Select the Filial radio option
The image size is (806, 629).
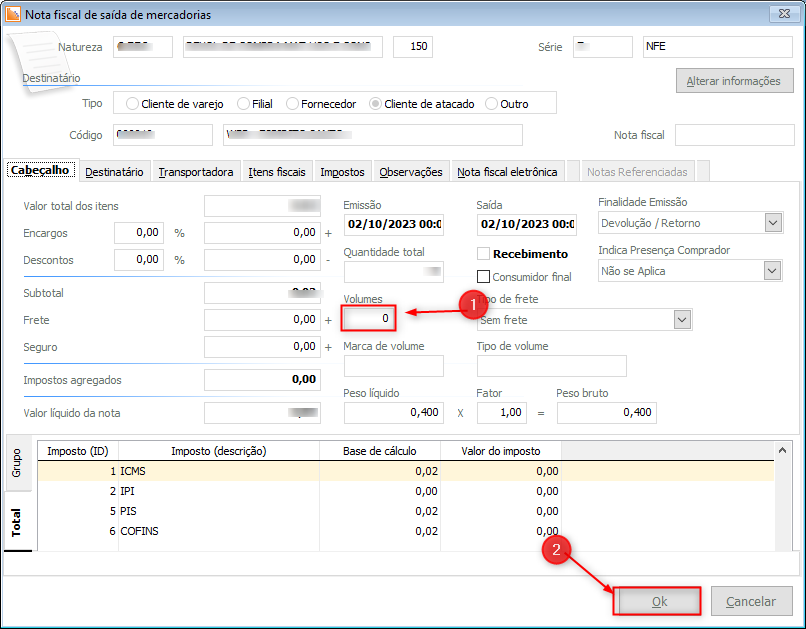[x=244, y=103]
